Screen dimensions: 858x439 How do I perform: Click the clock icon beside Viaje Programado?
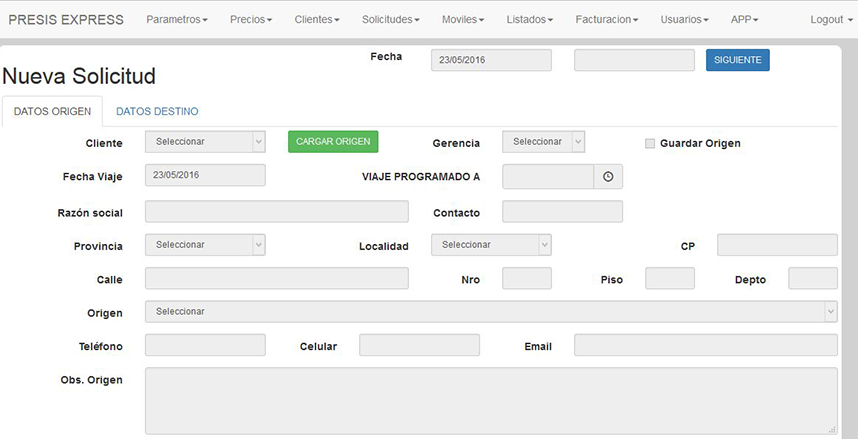[608, 176]
